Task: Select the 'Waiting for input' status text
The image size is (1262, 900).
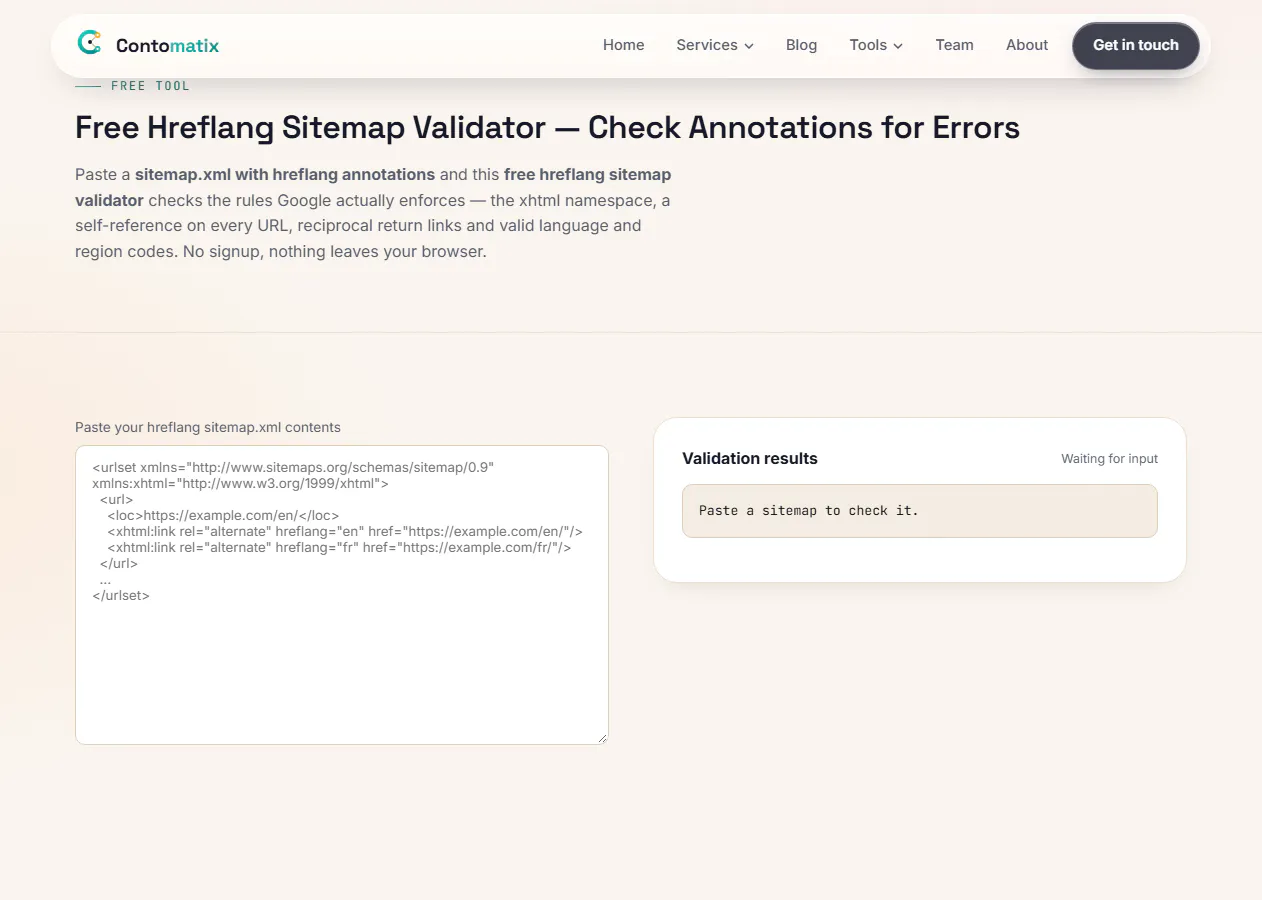Action: click(1109, 459)
